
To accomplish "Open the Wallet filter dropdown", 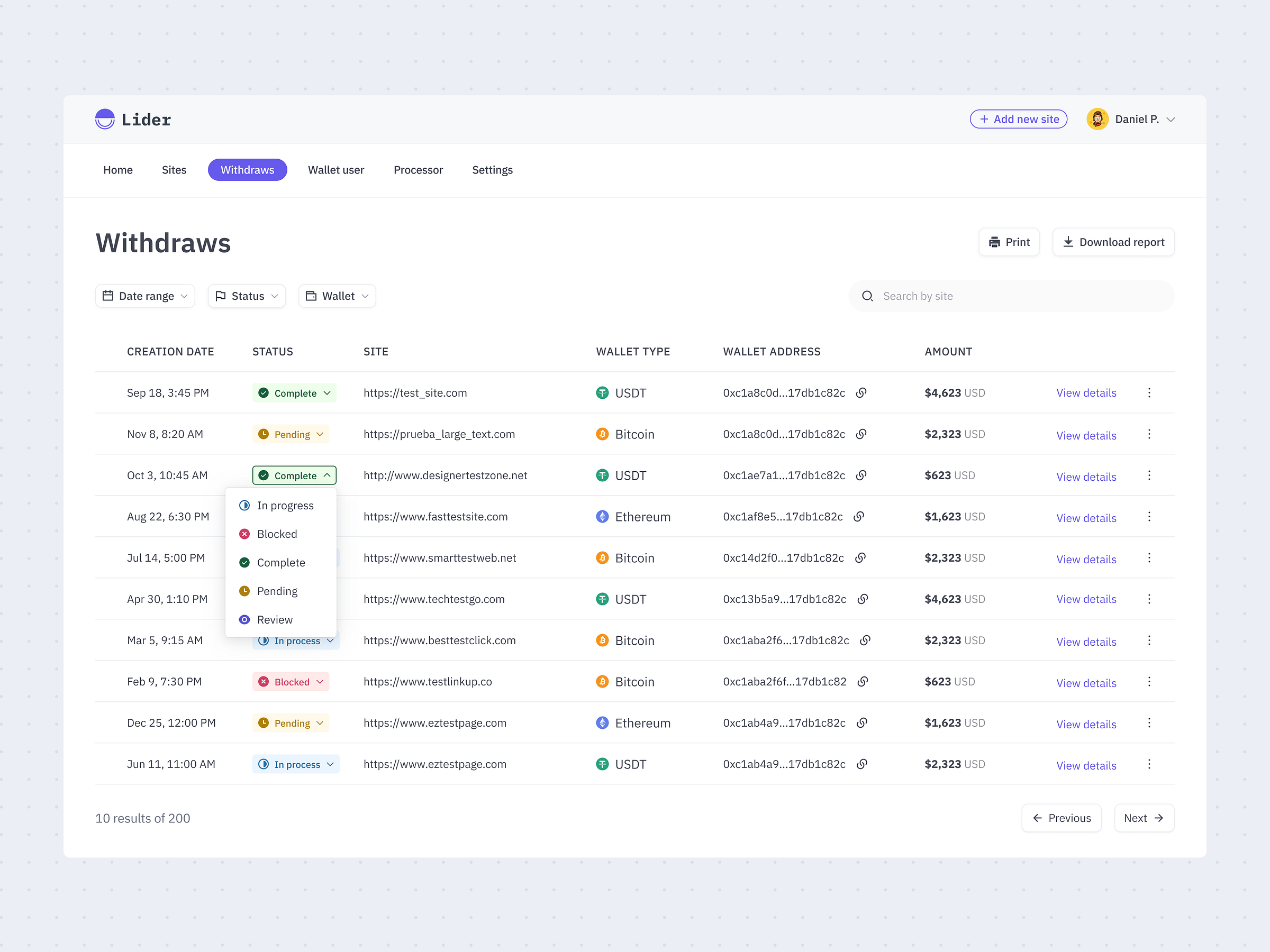I will [337, 296].
